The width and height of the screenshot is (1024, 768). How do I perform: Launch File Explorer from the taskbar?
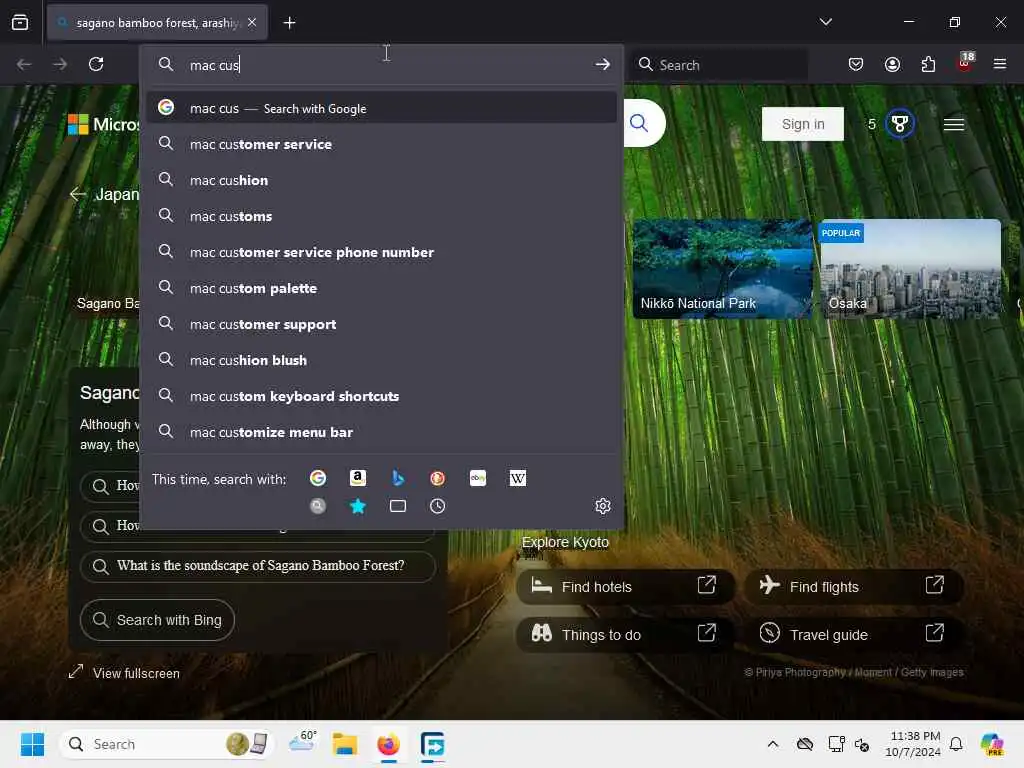[345, 744]
